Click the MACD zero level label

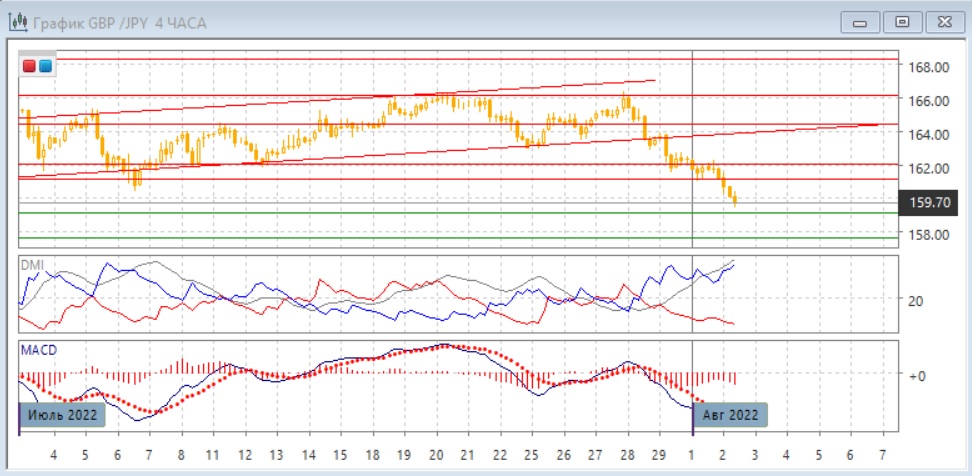(x=915, y=375)
